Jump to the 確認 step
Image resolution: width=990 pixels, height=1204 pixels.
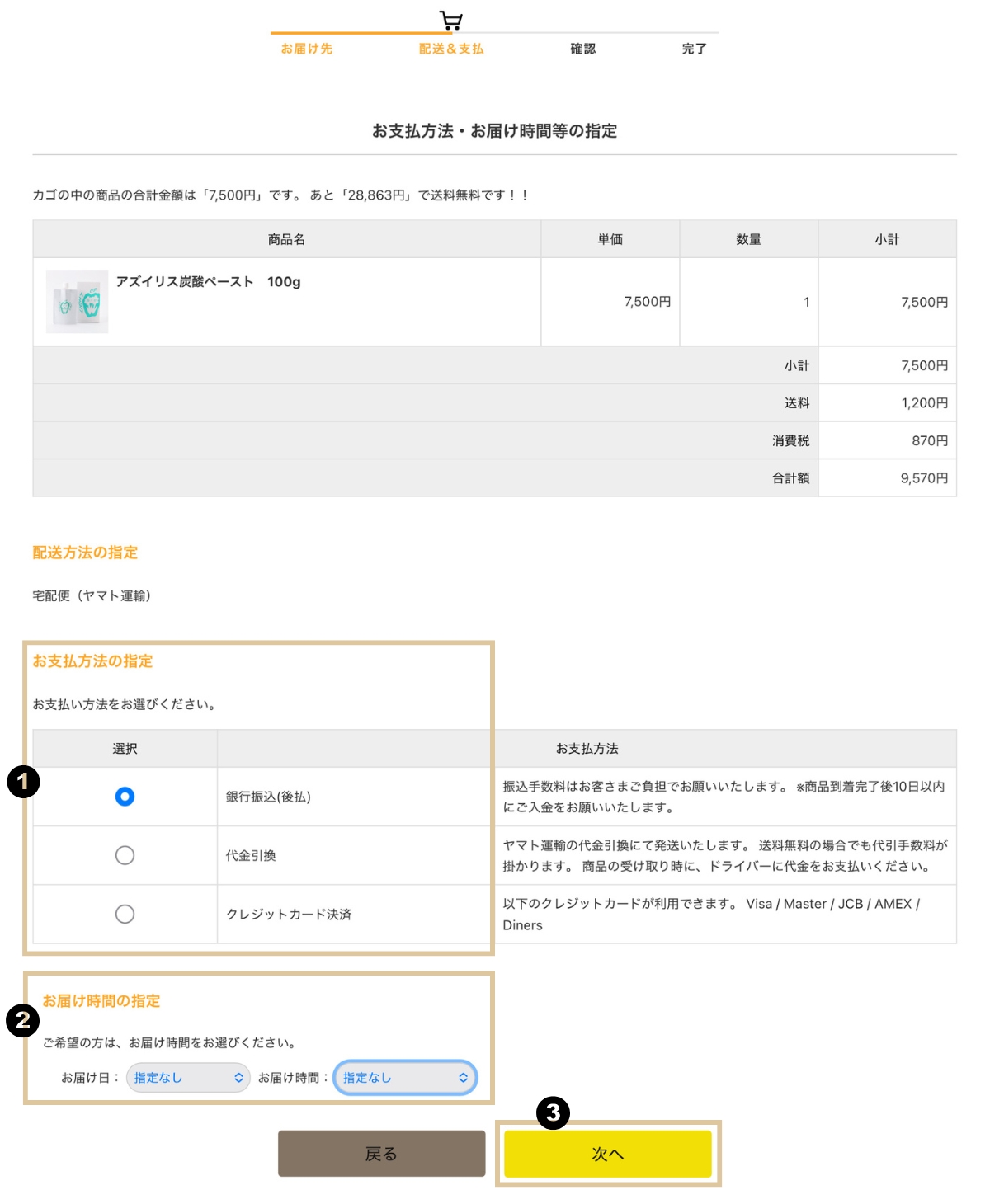[582, 49]
